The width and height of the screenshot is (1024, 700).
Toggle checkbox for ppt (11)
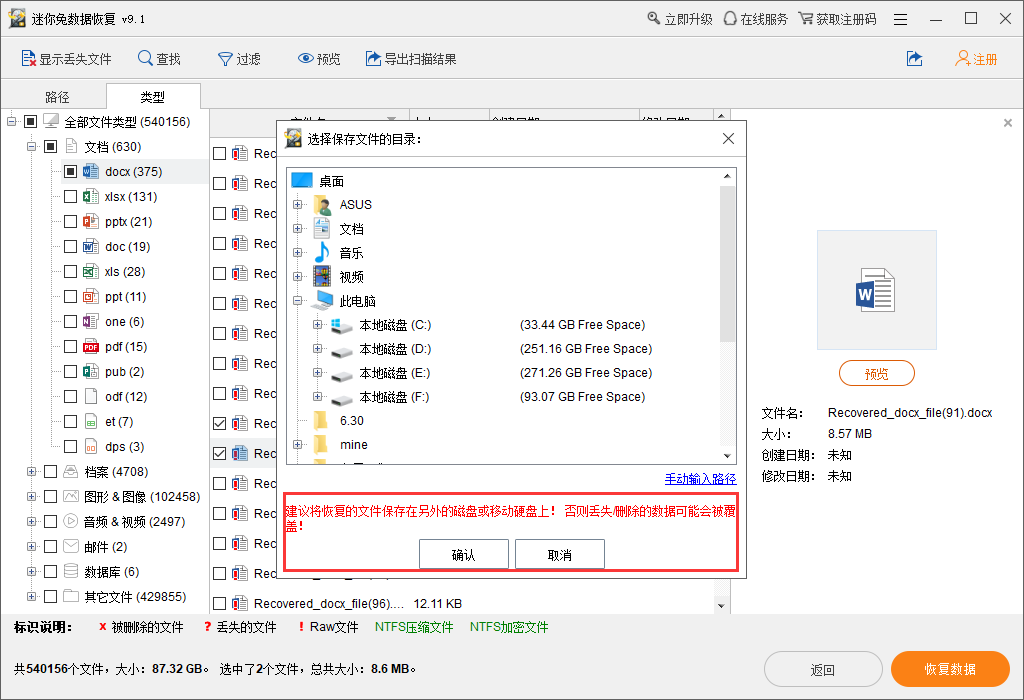tap(71, 296)
